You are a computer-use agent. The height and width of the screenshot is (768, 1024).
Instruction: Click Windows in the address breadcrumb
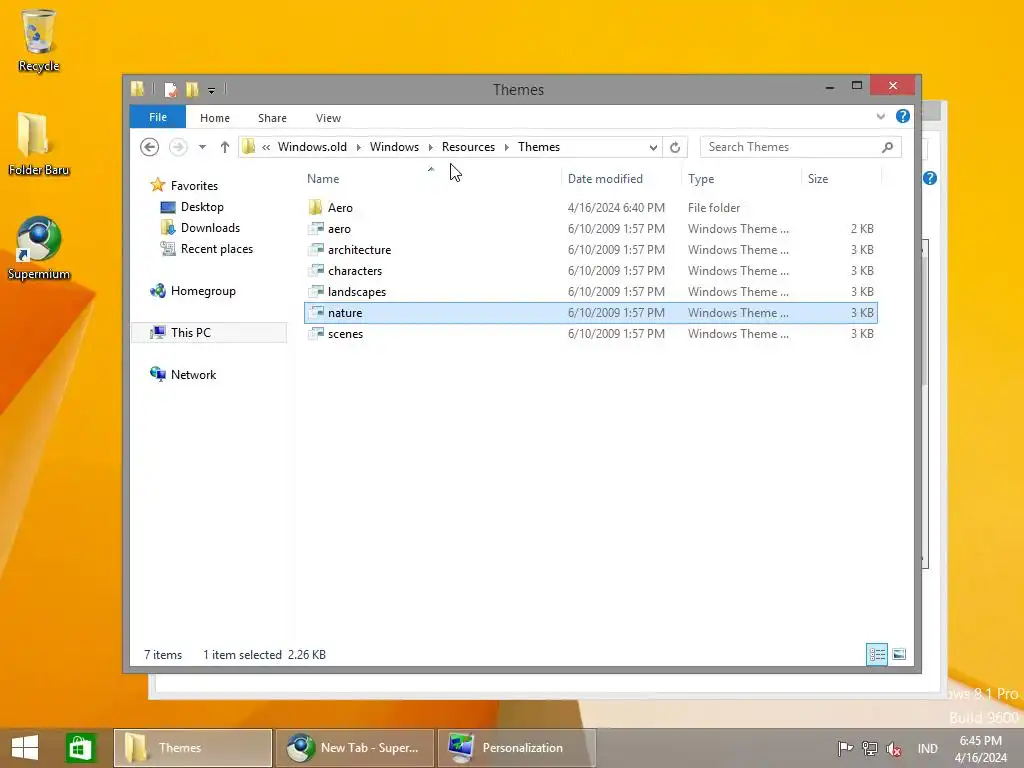[394, 147]
